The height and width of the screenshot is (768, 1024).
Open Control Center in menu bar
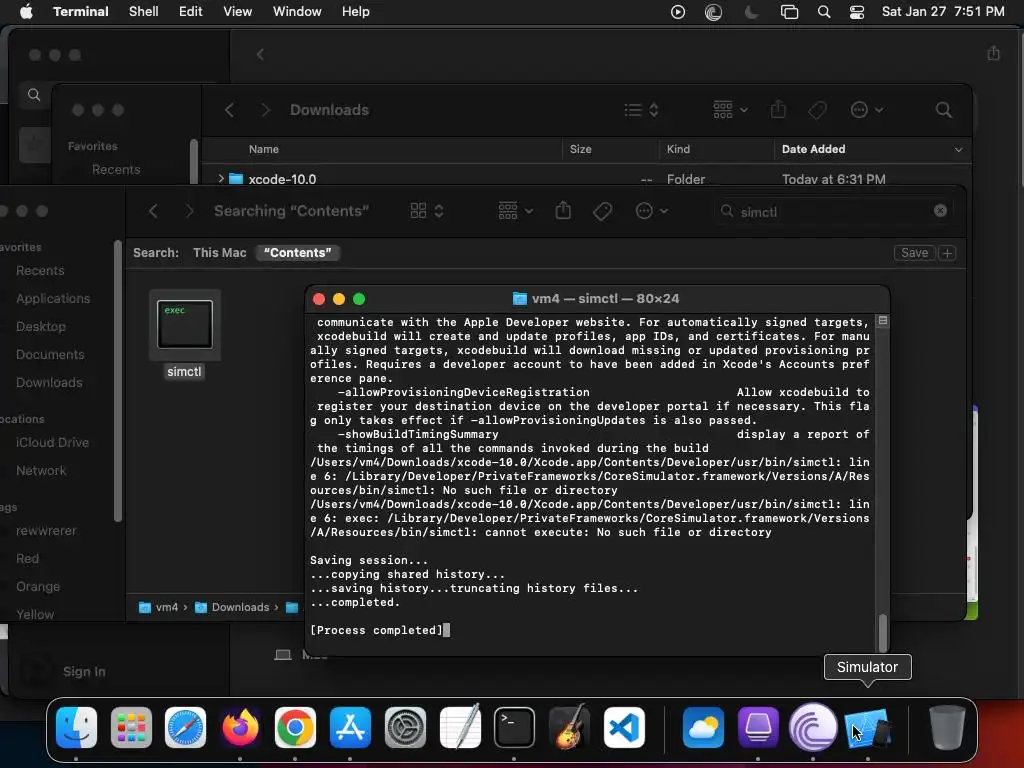857,12
